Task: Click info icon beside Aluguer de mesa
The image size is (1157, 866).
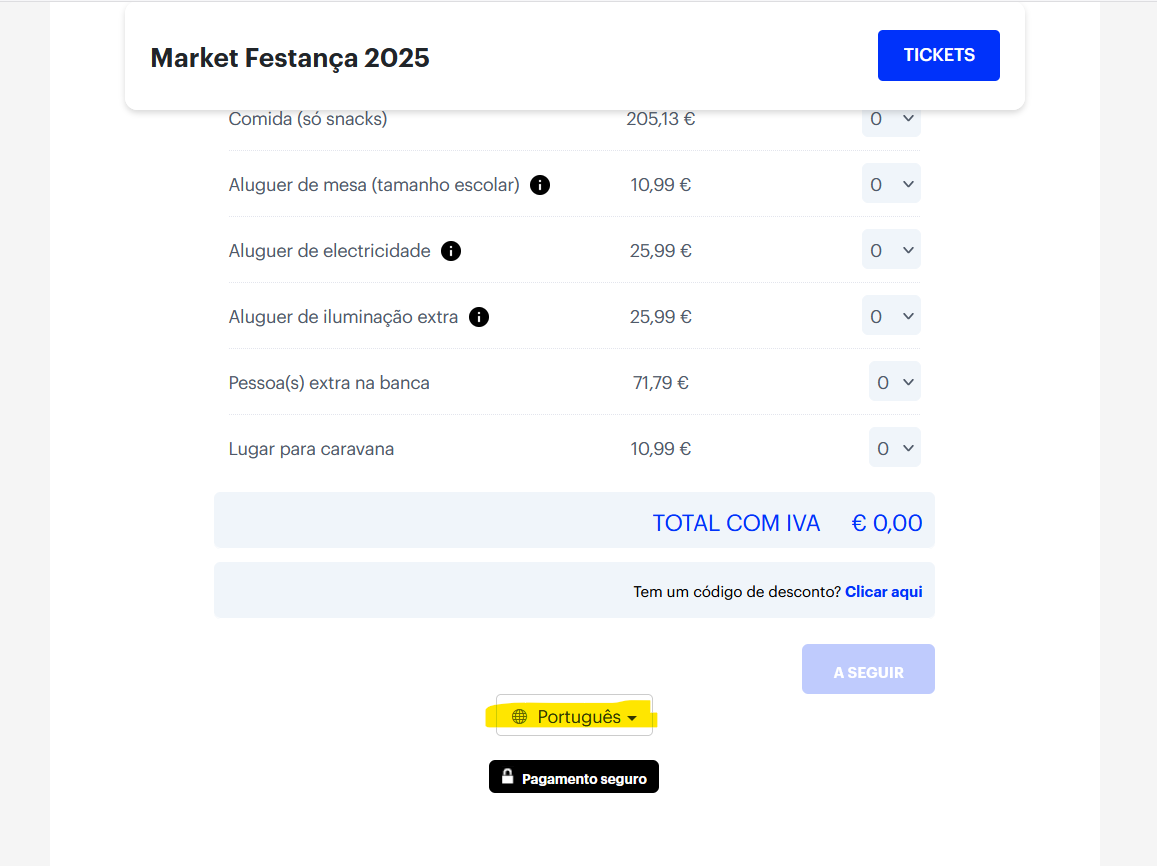Action: [x=540, y=185]
